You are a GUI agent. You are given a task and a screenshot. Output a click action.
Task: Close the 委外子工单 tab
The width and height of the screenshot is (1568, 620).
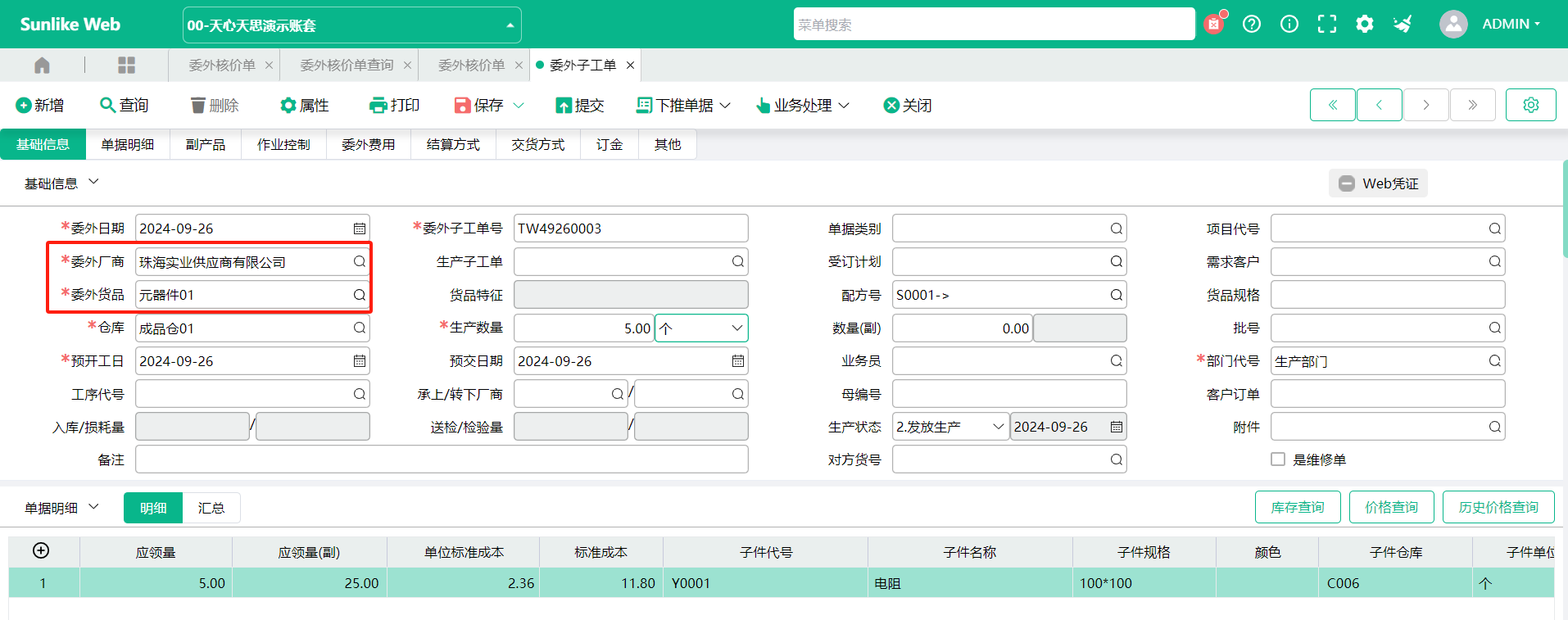[x=630, y=66]
